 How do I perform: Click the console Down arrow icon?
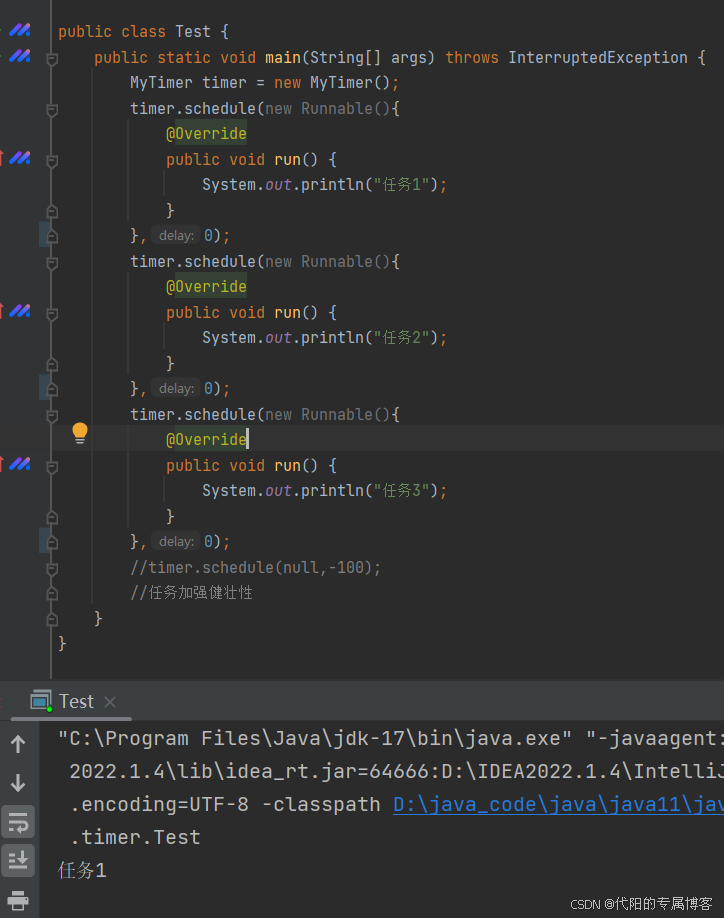[x=18, y=783]
